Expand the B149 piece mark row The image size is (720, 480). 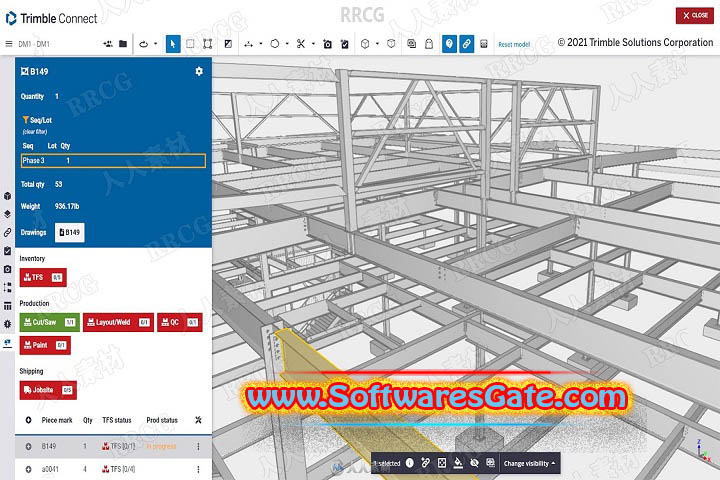click(28, 446)
